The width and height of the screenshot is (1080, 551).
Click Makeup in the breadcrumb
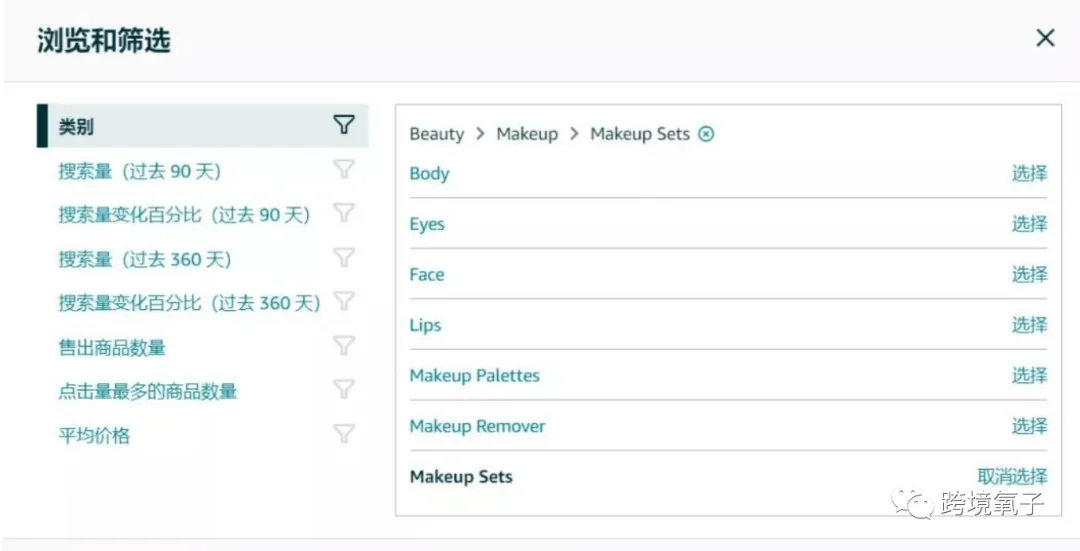[x=527, y=134]
